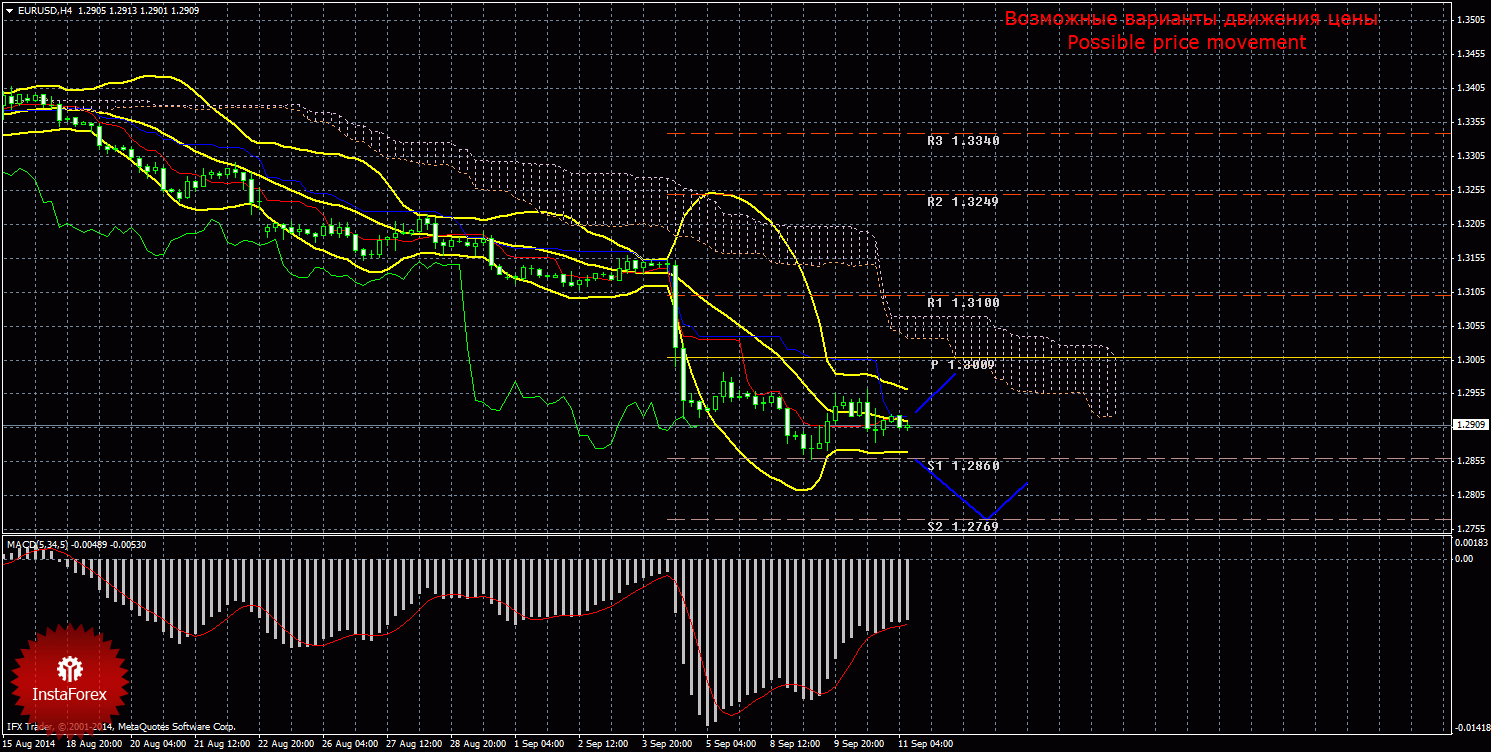
Task: Select the R3 1.3340 resistance label
Action: (x=963, y=141)
